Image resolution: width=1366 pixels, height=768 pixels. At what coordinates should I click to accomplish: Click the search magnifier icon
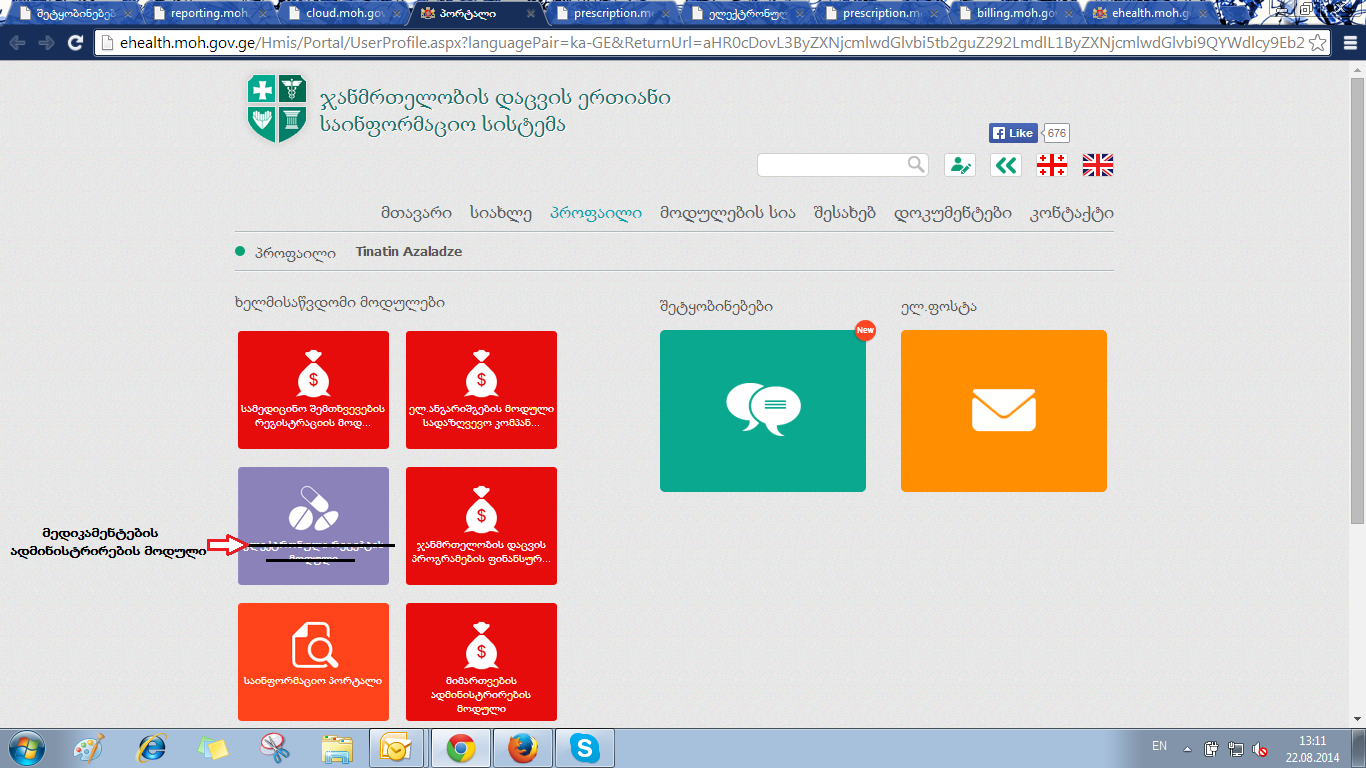(x=916, y=165)
